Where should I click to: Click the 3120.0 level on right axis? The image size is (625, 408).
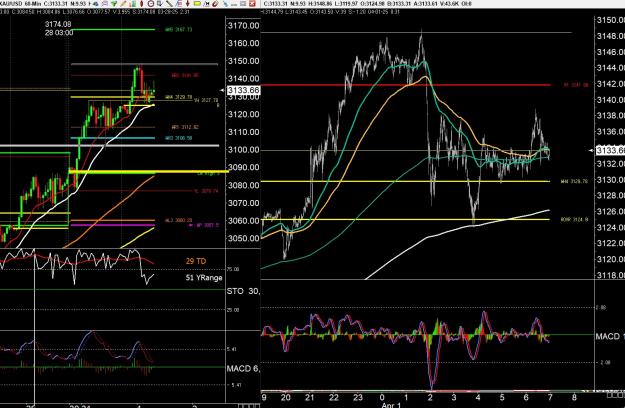tap(610, 259)
